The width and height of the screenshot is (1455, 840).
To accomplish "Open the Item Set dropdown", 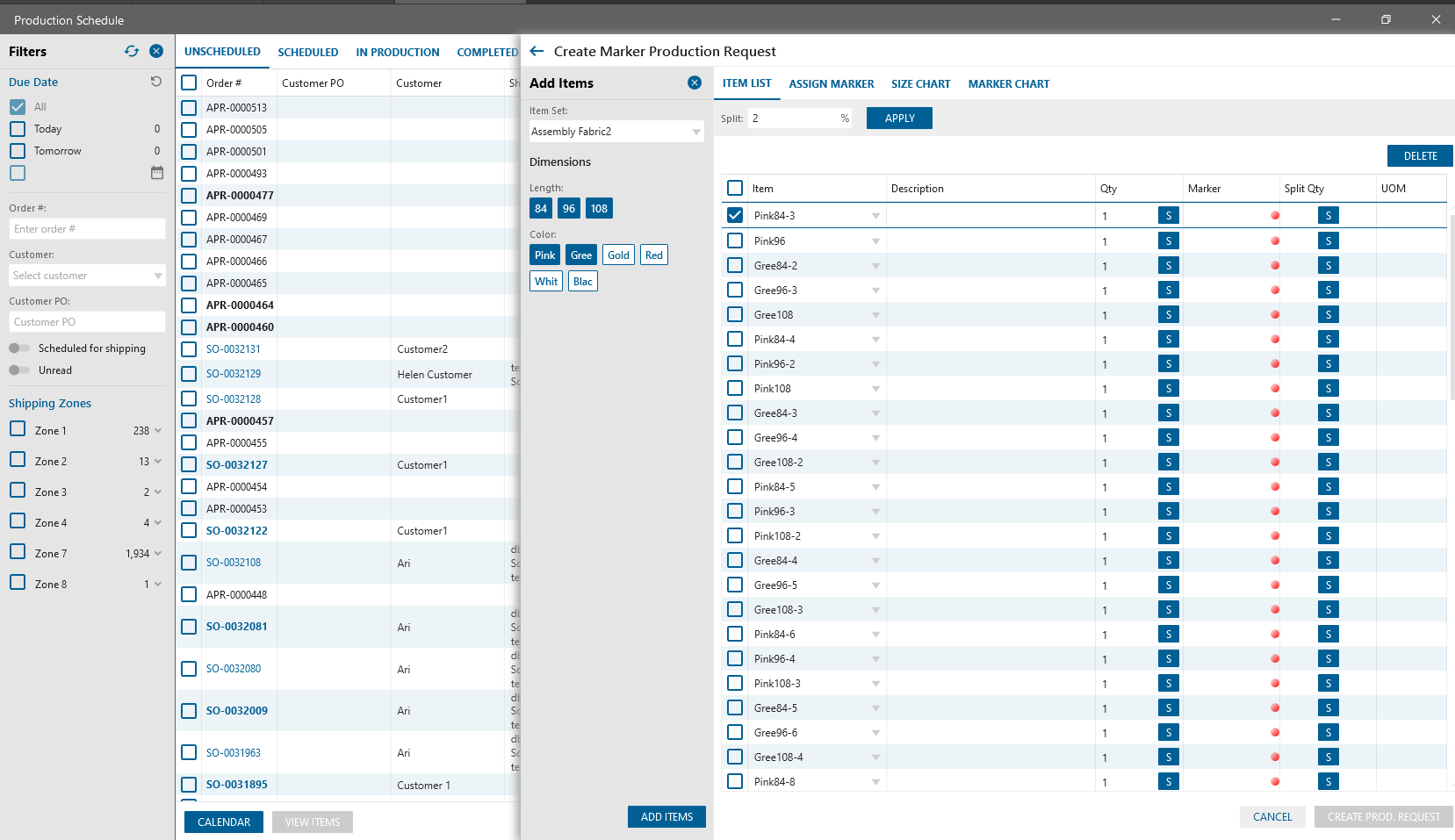I will (x=616, y=132).
